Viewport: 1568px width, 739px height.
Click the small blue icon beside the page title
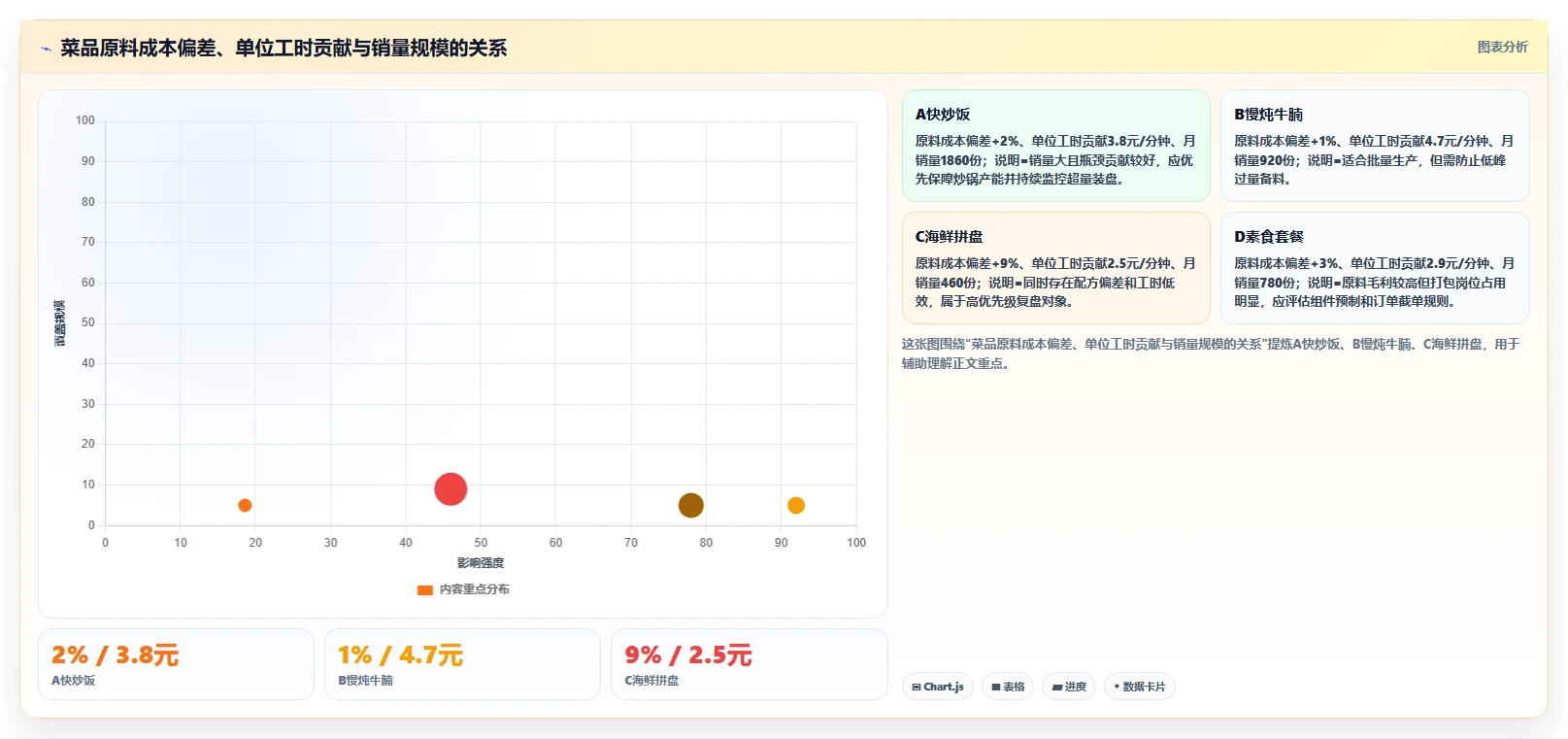46,49
